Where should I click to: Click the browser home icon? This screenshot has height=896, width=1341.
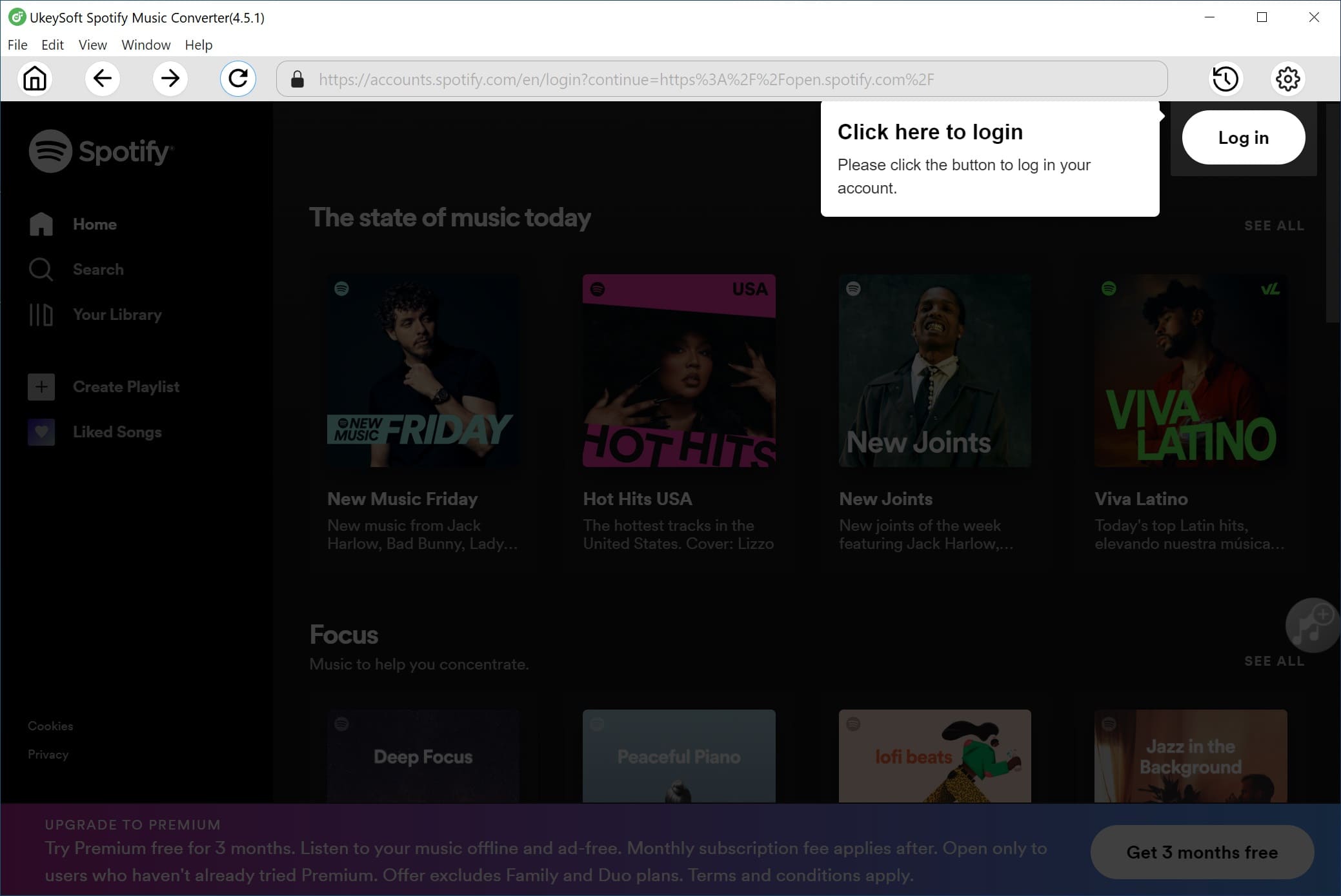pyautogui.click(x=36, y=78)
